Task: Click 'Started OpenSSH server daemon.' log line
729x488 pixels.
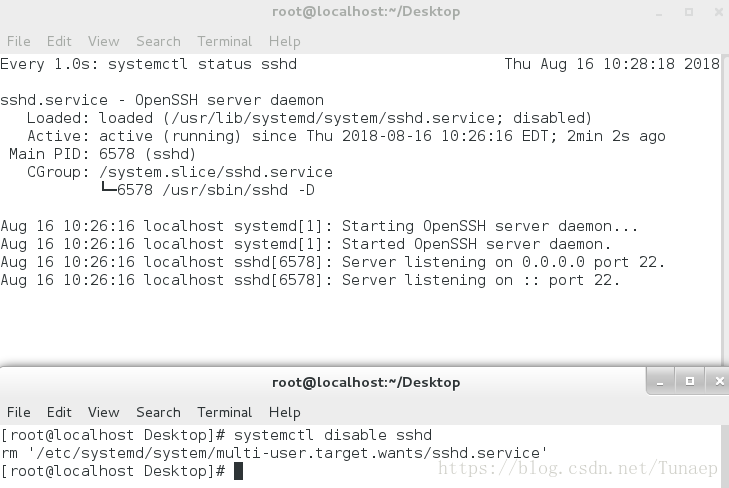Action: point(305,244)
